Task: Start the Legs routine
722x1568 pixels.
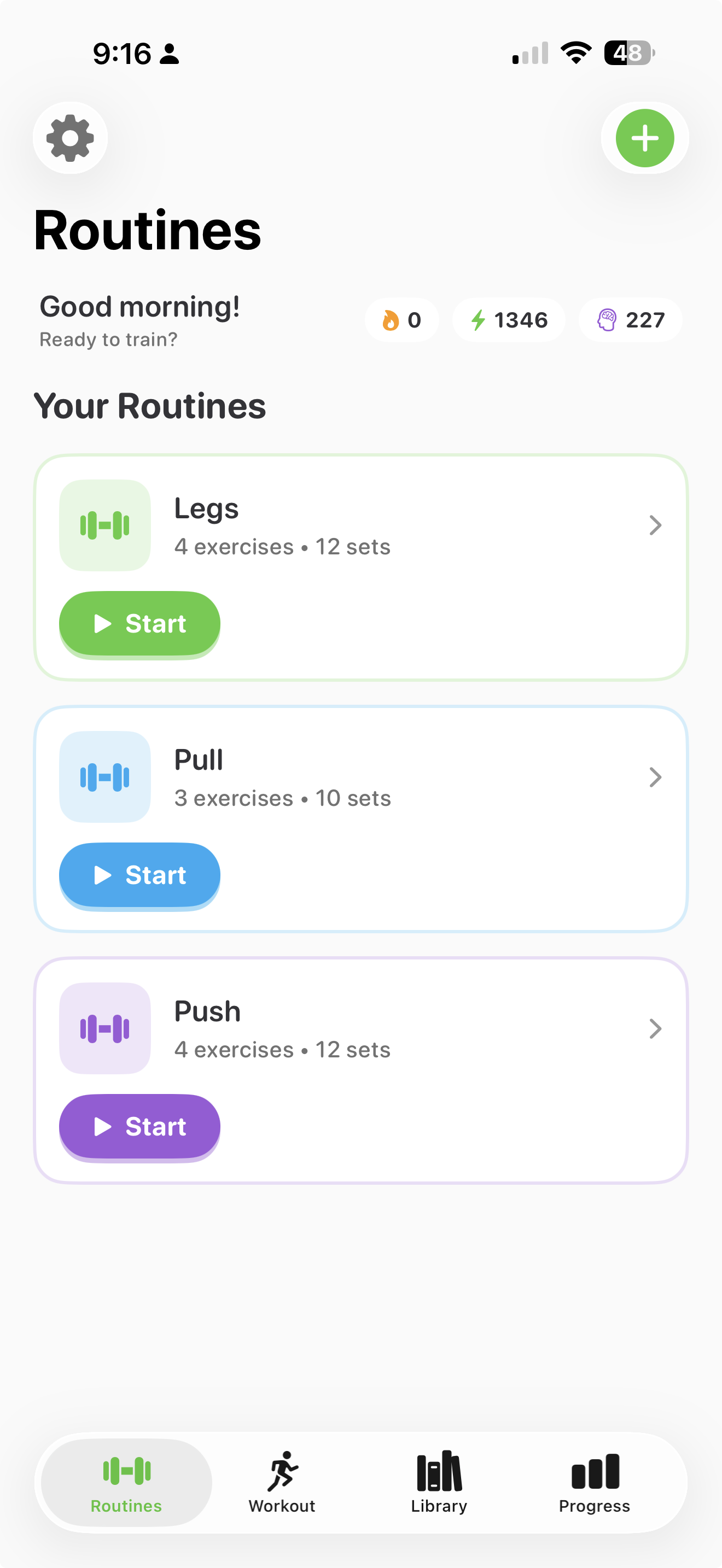Action: tap(139, 623)
